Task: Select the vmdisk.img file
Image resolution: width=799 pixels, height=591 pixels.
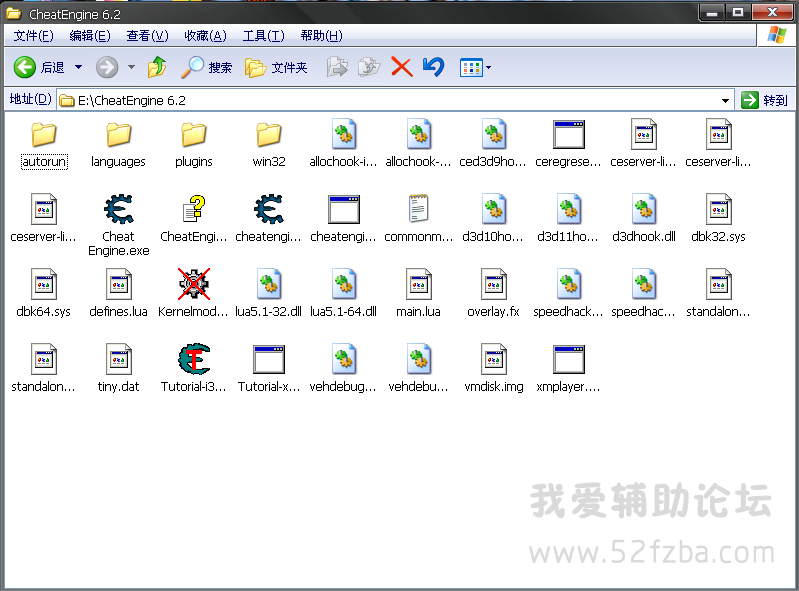Action: 493,368
